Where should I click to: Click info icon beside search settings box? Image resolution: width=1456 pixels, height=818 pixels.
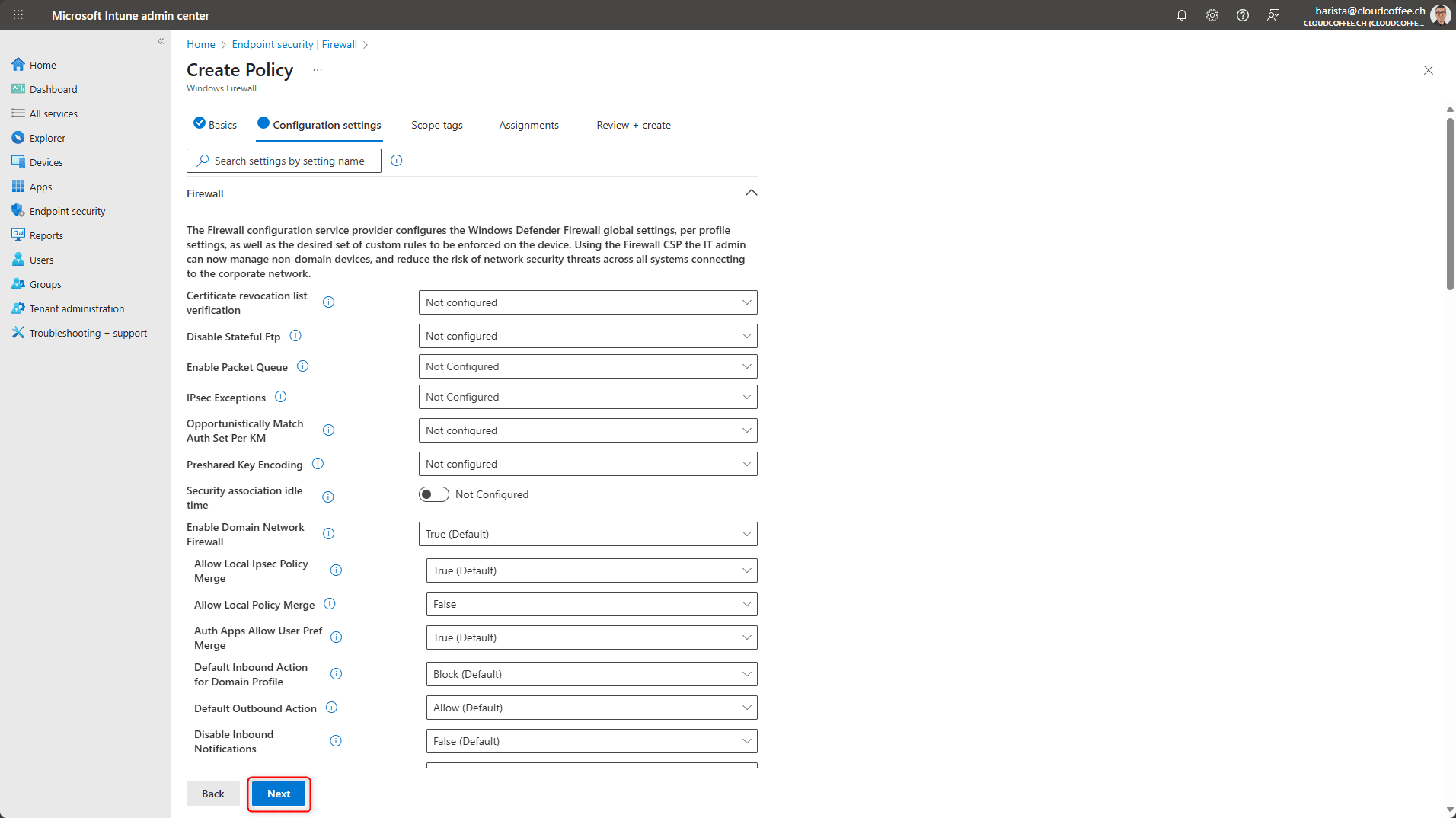[396, 161]
